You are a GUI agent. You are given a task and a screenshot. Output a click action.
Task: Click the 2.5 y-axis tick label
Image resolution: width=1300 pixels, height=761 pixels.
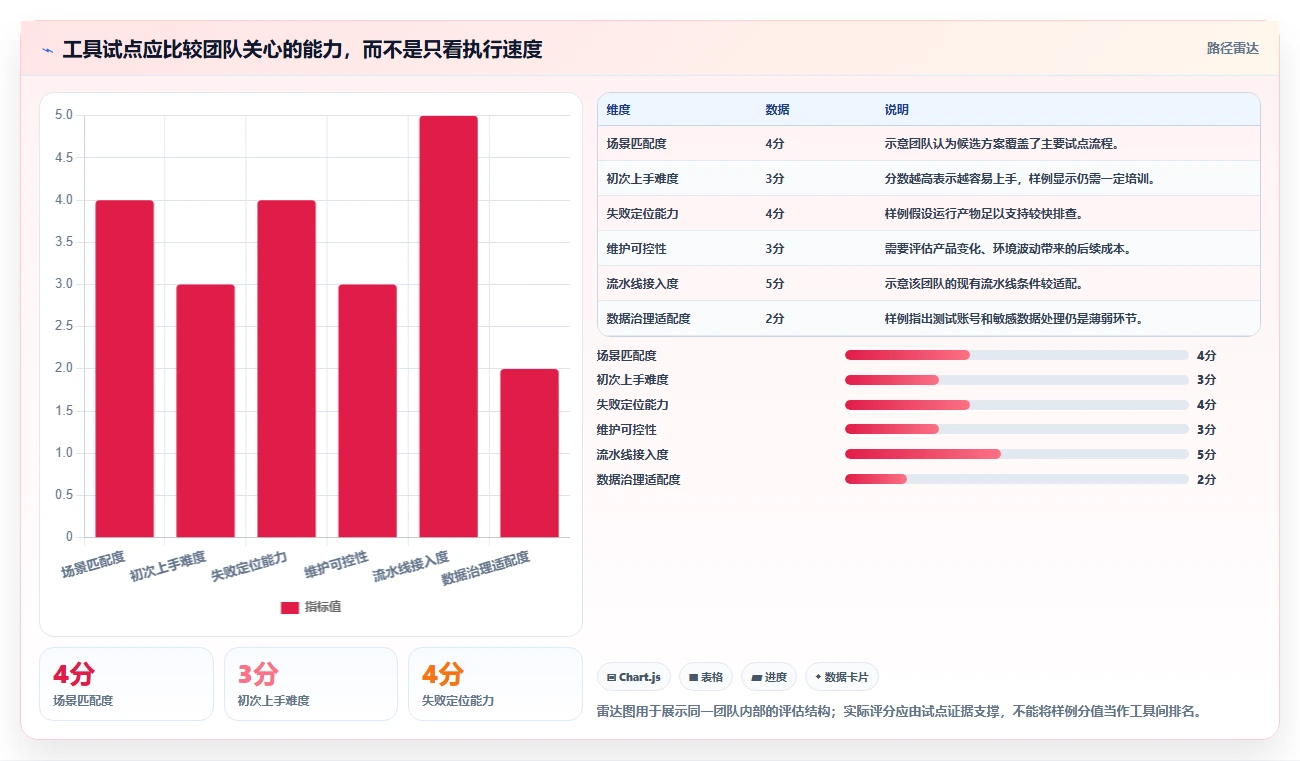(64, 326)
